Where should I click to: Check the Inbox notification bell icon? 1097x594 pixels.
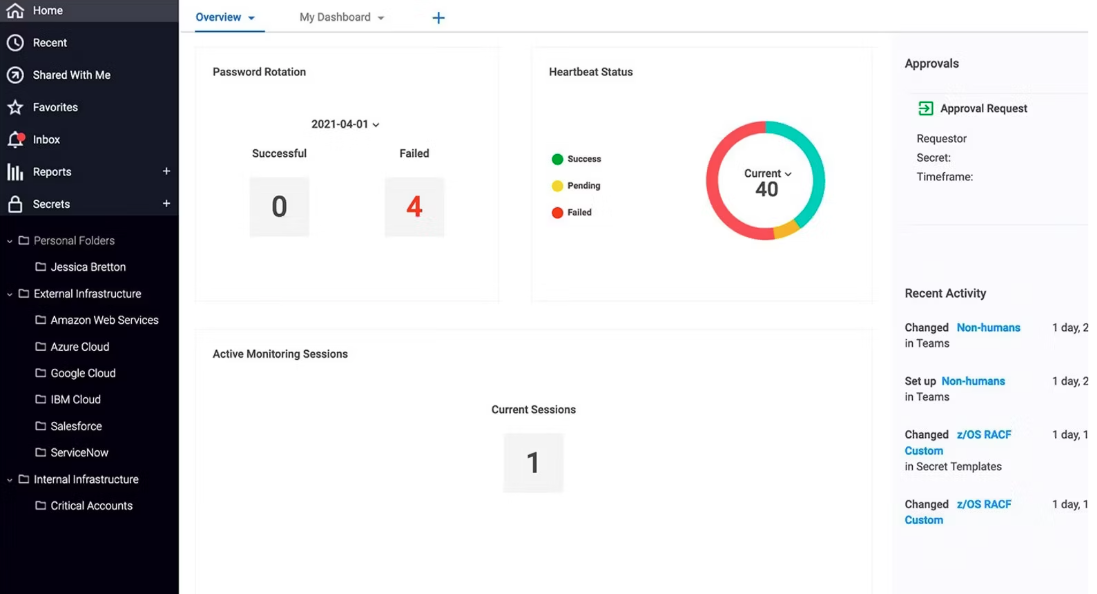tap(14, 139)
